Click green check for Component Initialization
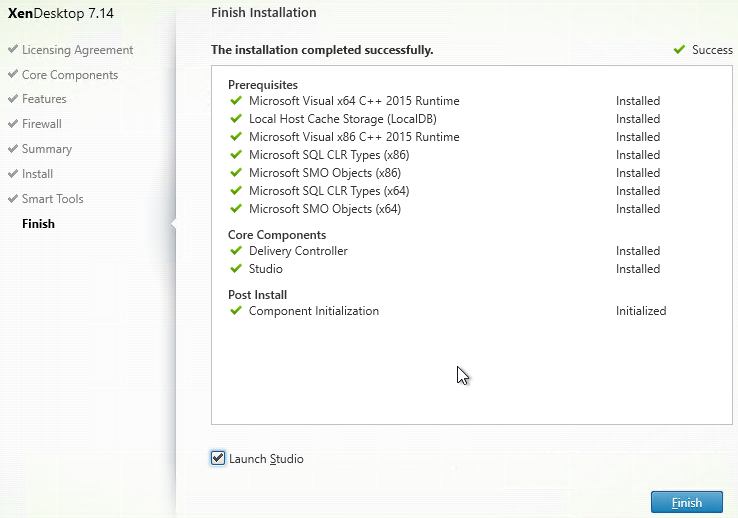Screen dimensions: 738x518 click(236, 310)
